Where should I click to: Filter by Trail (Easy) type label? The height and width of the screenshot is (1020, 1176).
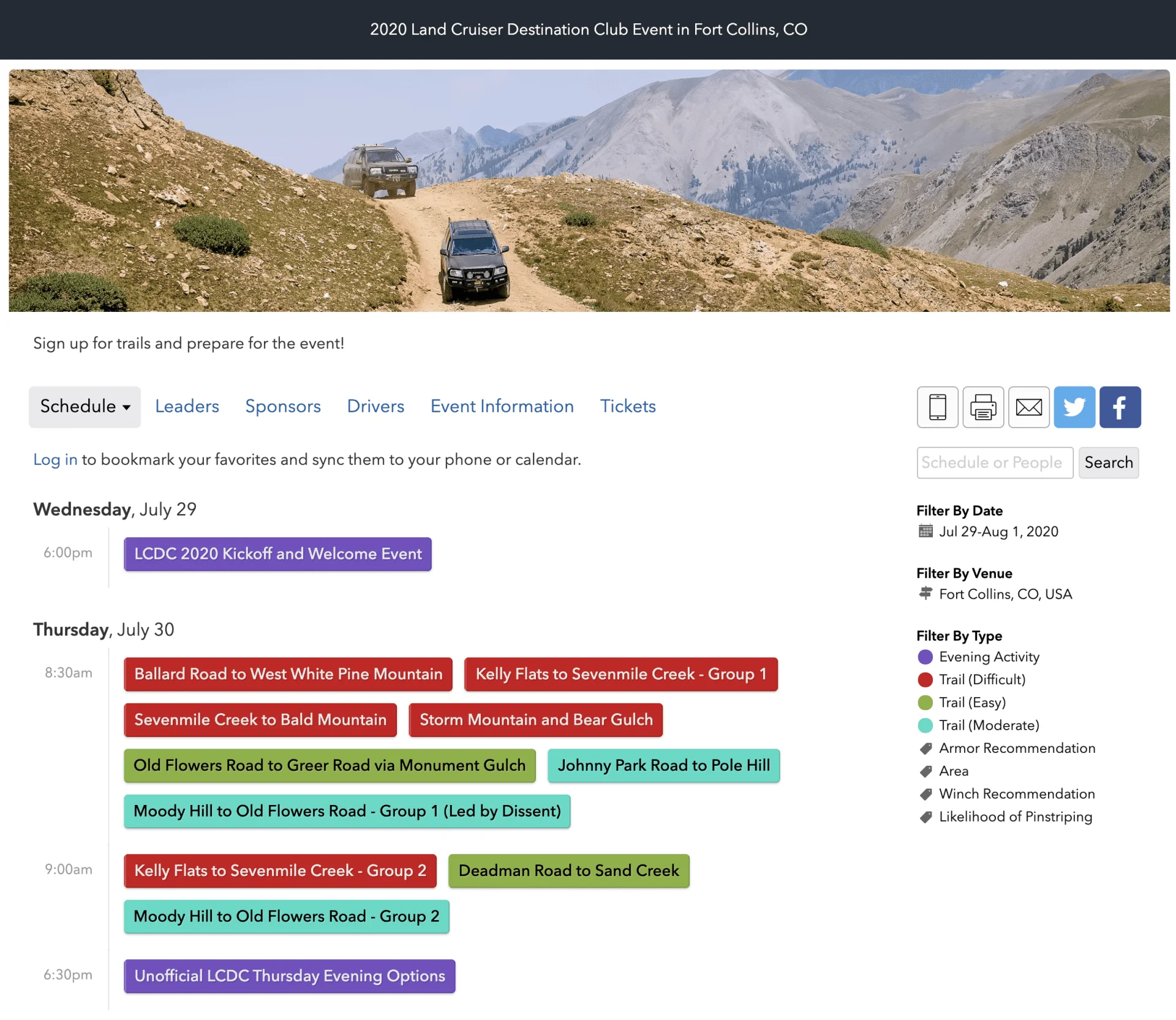(973, 703)
